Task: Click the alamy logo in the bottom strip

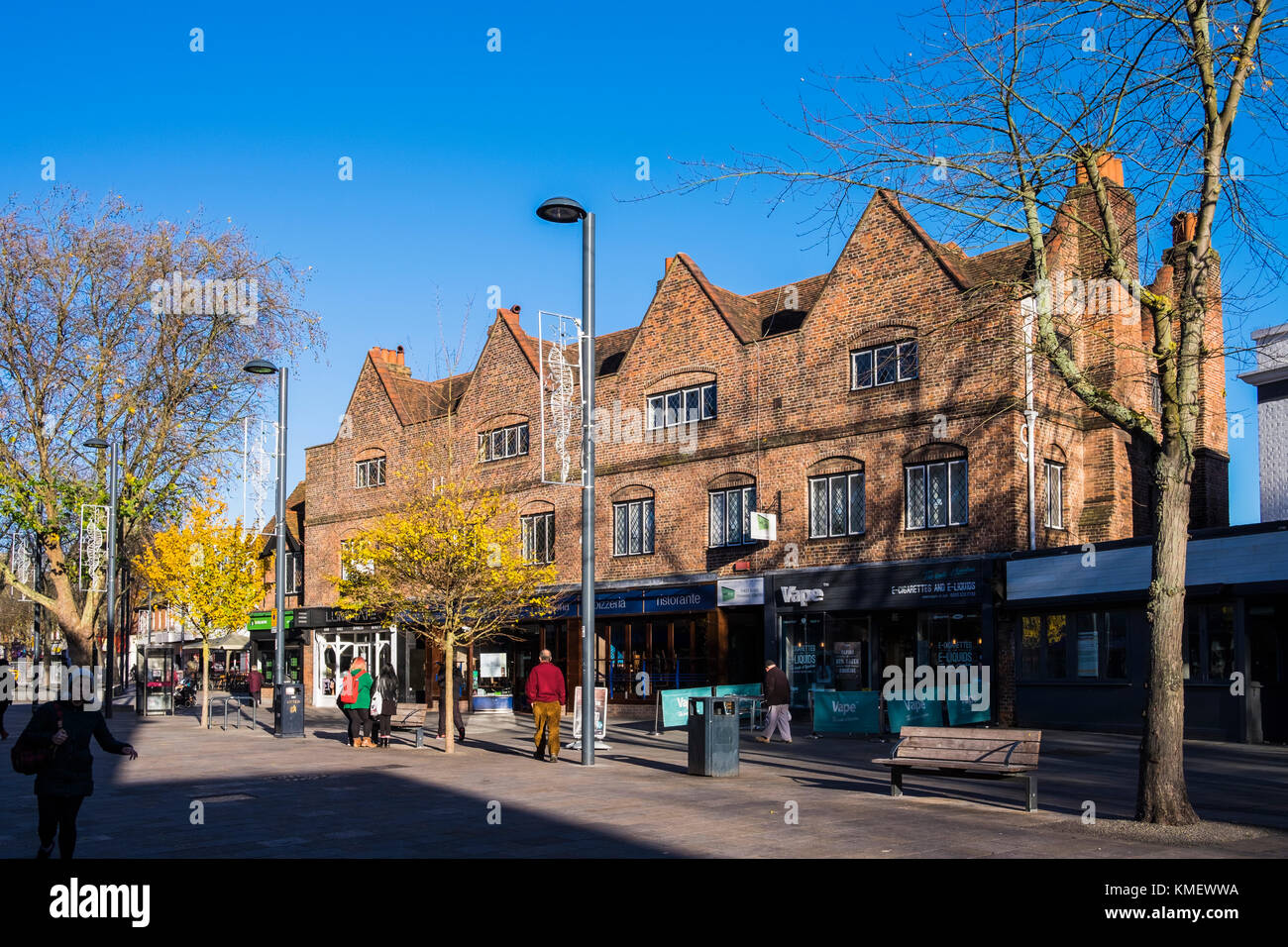Action: (100, 902)
